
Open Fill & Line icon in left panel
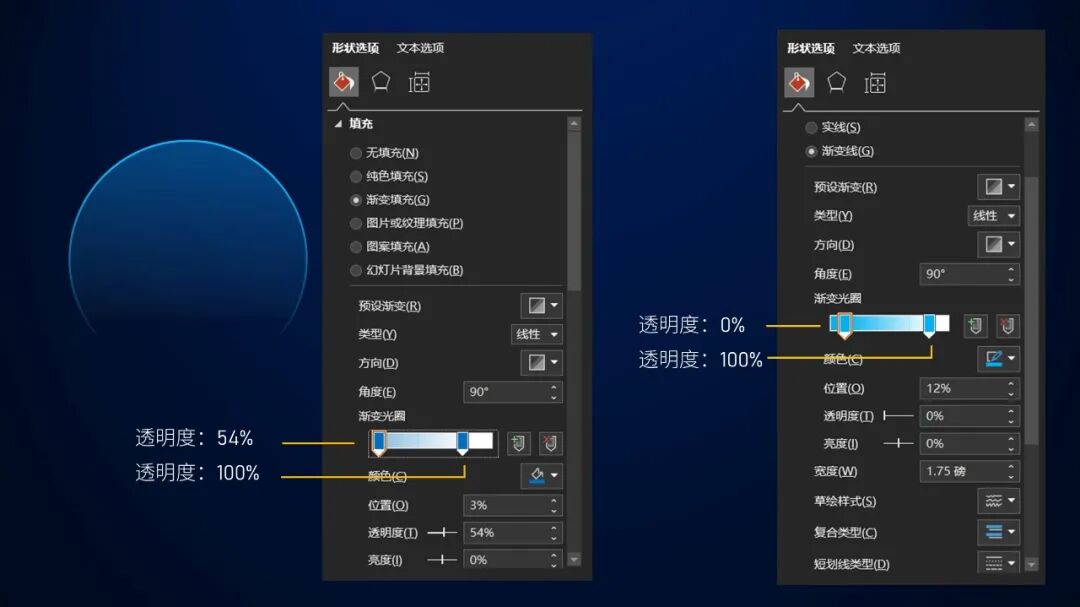[344, 83]
